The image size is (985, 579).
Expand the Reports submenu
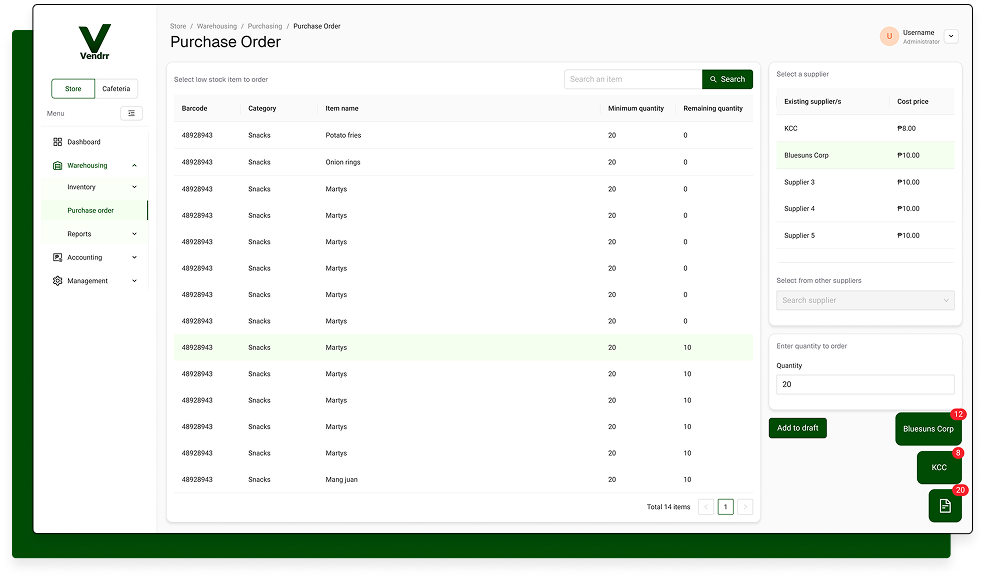click(x=134, y=234)
